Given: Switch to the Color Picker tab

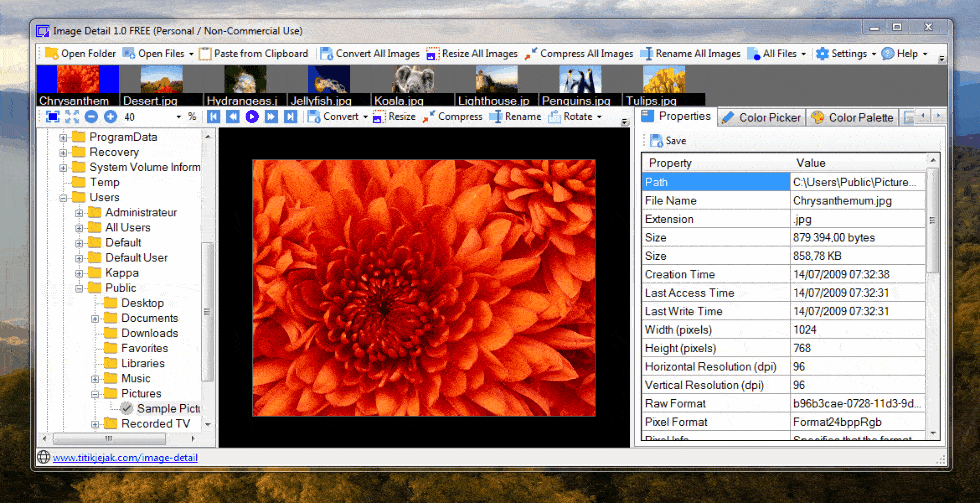Looking at the screenshot, I should [761, 117].
